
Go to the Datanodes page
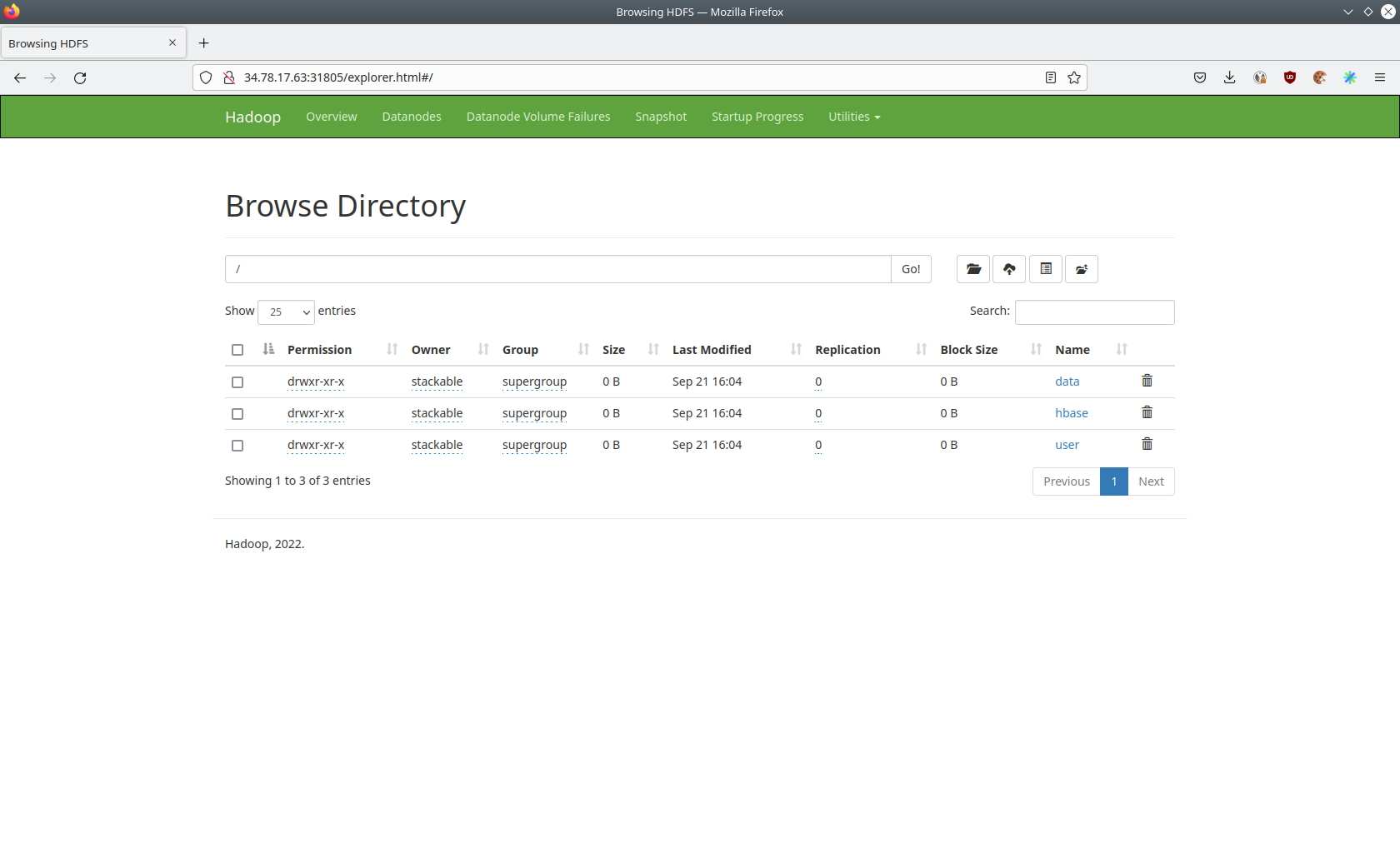point(412,117)
